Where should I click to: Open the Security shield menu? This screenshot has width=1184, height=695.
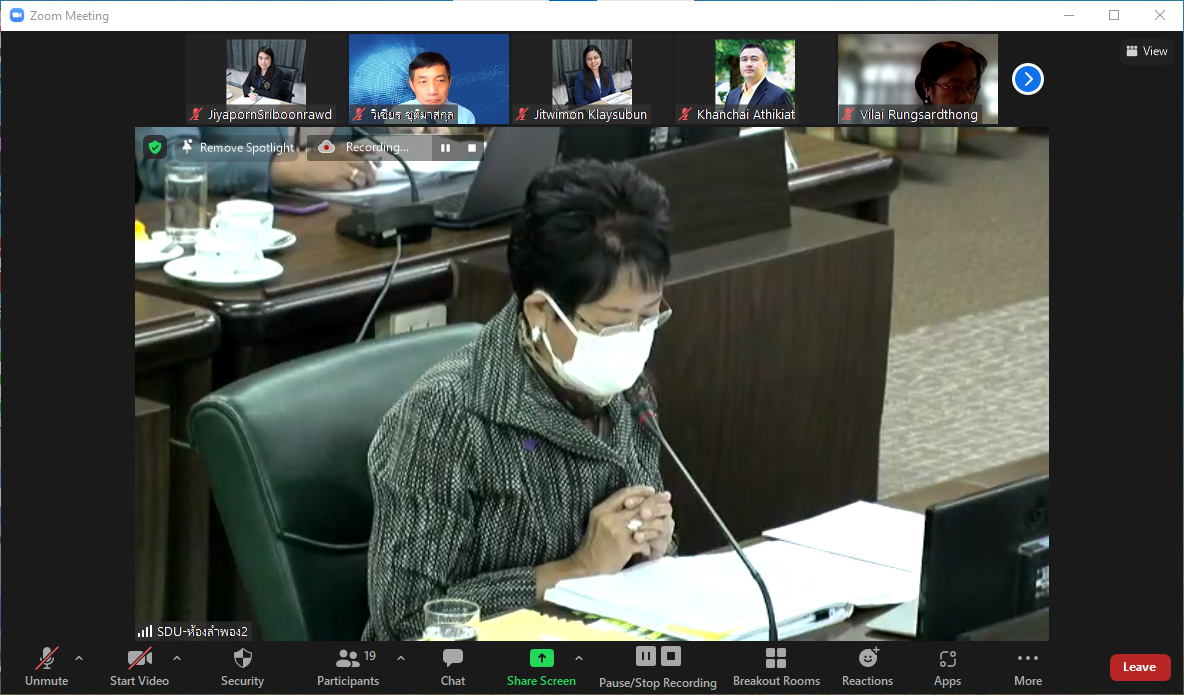coord(242,668)
